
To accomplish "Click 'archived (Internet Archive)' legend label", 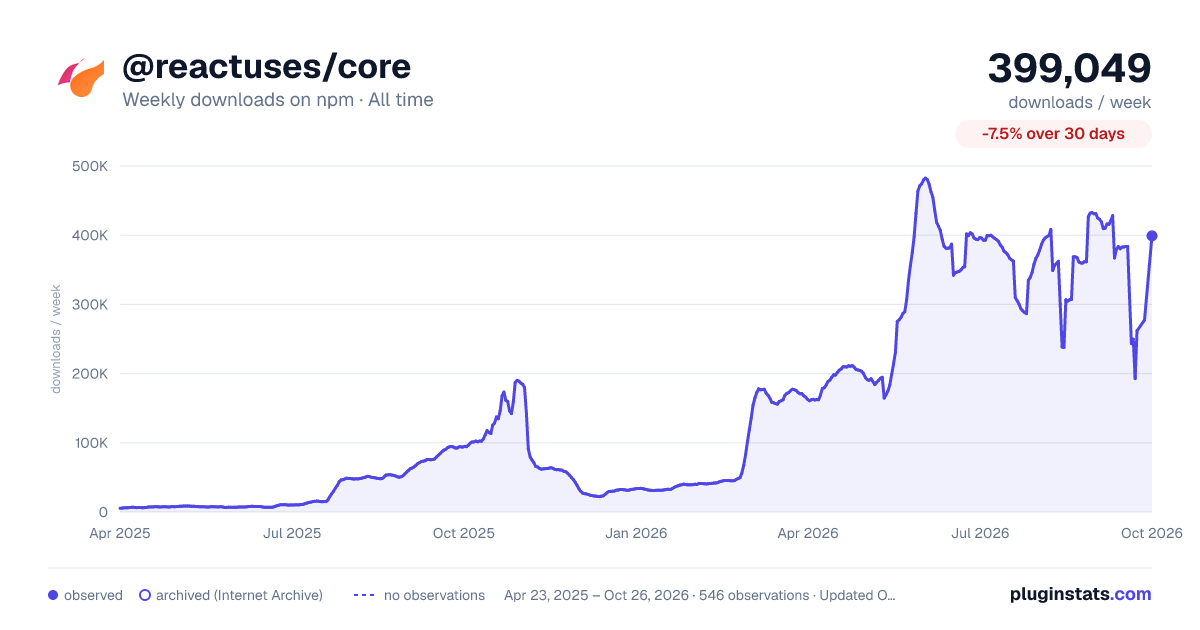I will coord(239,595).
